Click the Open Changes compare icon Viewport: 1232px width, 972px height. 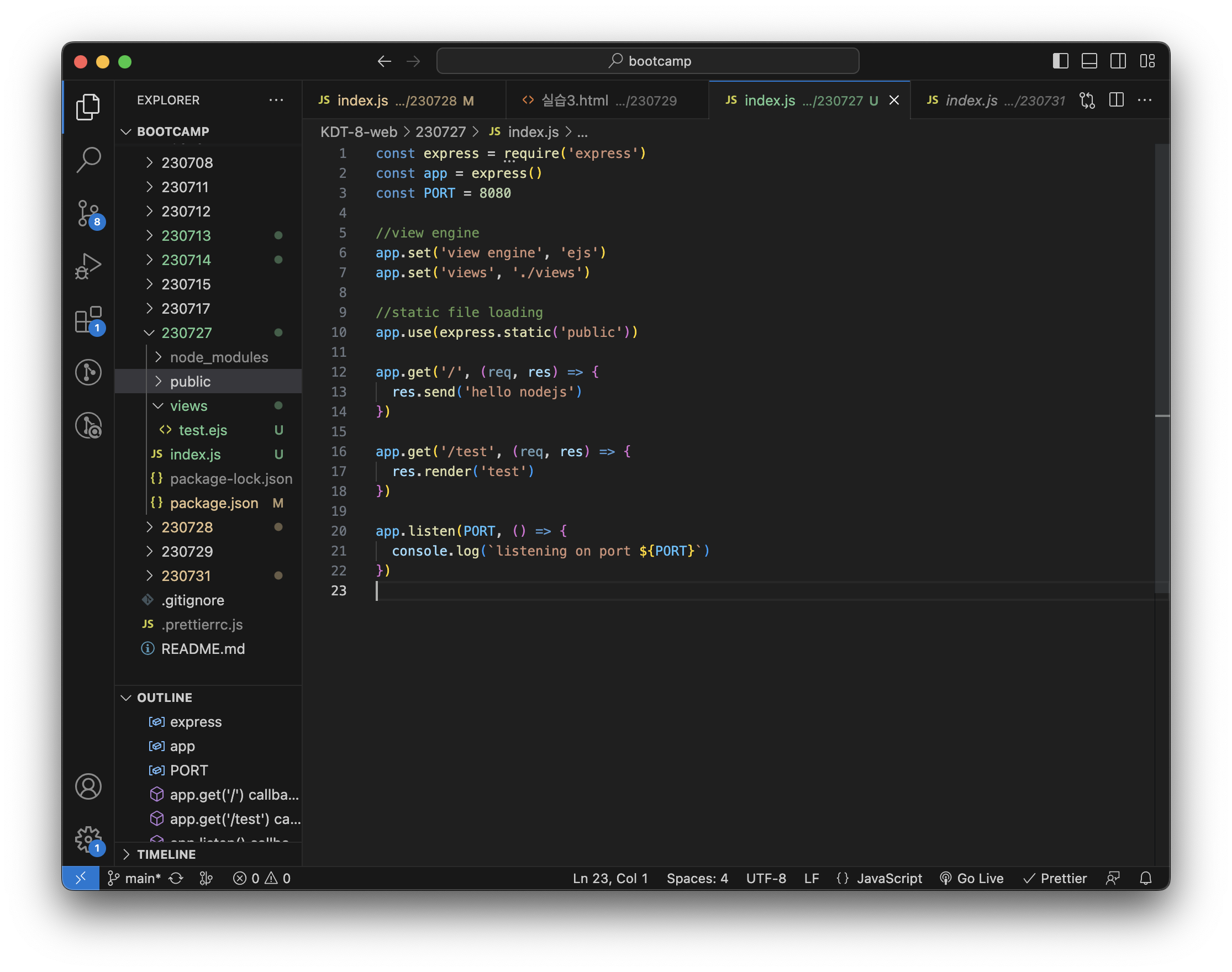(1087, 100)
